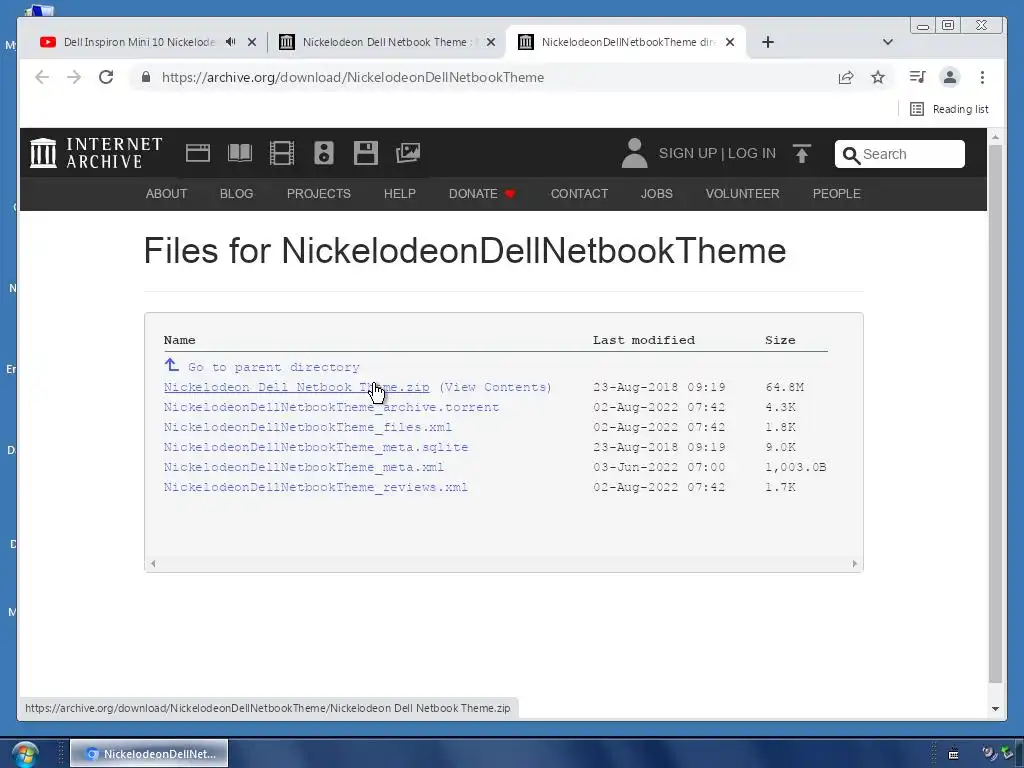
Task: Open the PEOPLE menu item
Action: (x=837, y=194)
